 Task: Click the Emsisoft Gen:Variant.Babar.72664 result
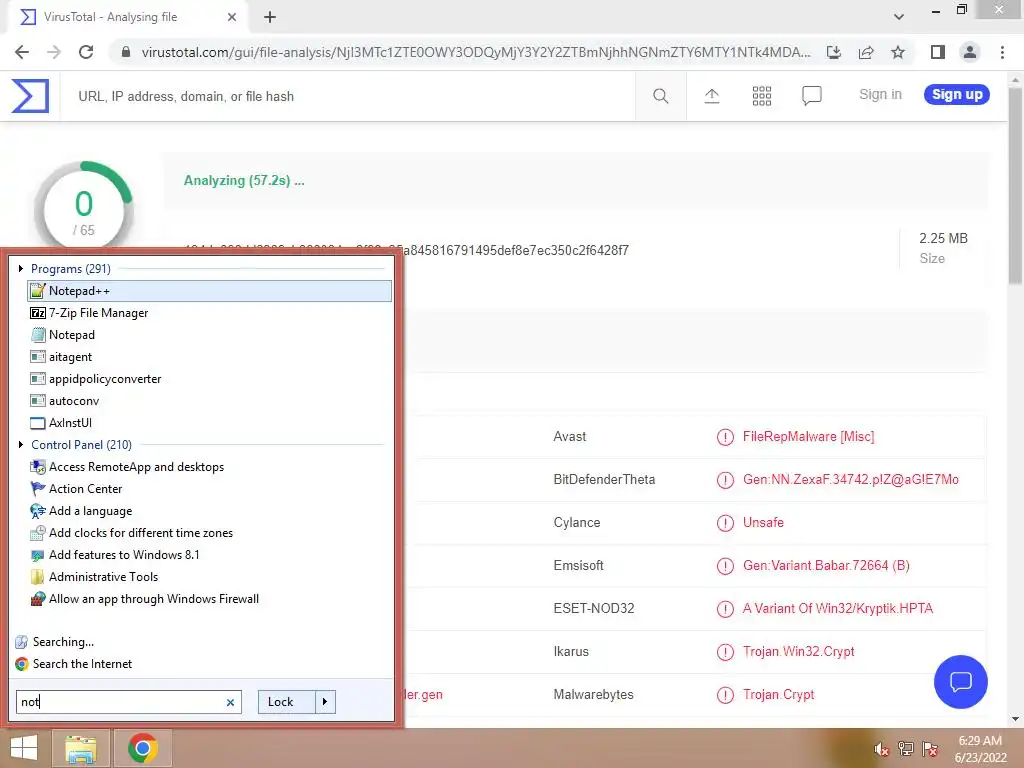point(826,566)
